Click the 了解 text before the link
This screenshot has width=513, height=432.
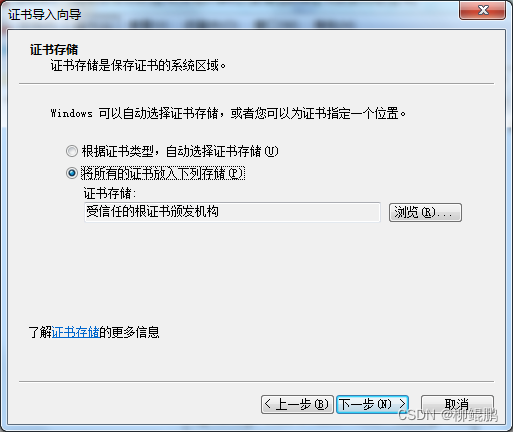[x=40, y=332]
